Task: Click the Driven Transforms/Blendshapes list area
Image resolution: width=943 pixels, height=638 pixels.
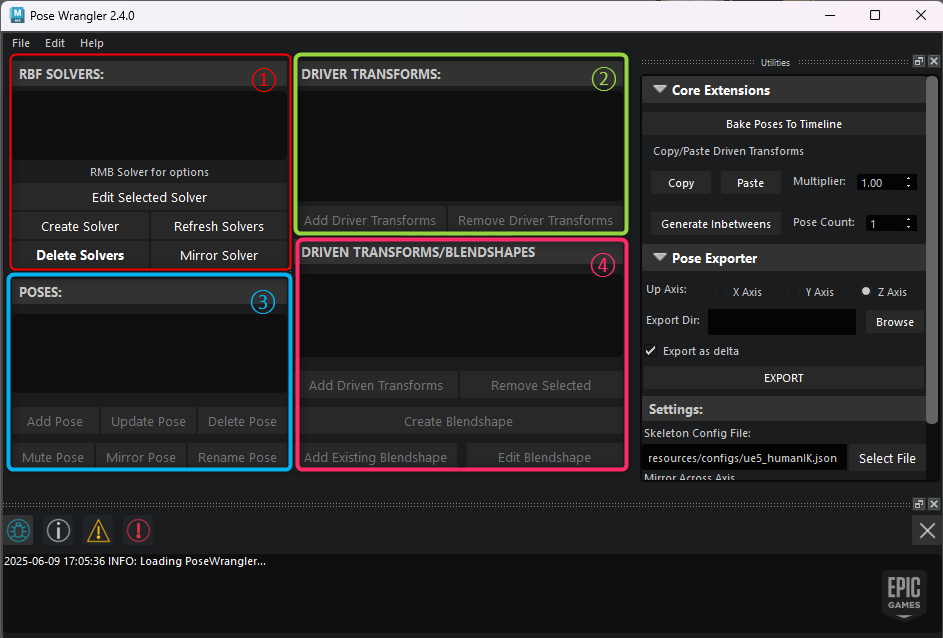Action: click(x=461, y=316)
